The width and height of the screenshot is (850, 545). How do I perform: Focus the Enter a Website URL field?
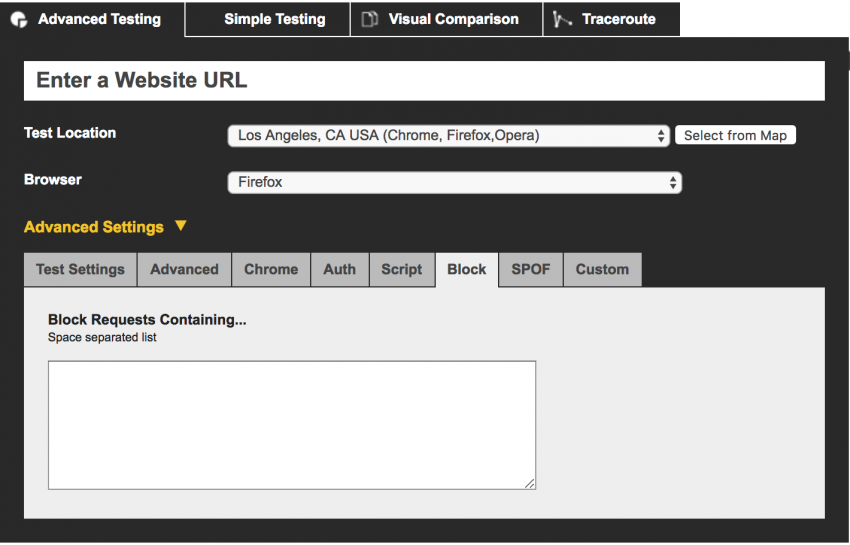pyautogui.click(x=424, y=81)
